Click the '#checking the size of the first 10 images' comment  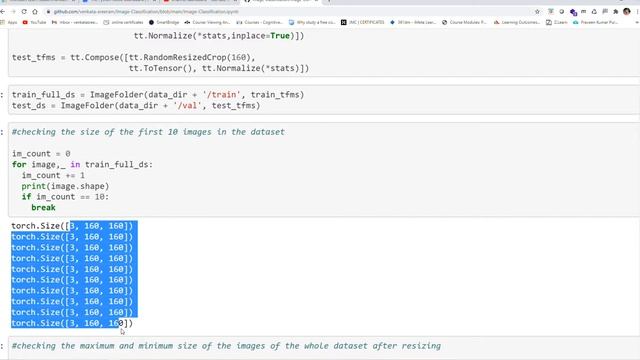(x=148, y=132)
